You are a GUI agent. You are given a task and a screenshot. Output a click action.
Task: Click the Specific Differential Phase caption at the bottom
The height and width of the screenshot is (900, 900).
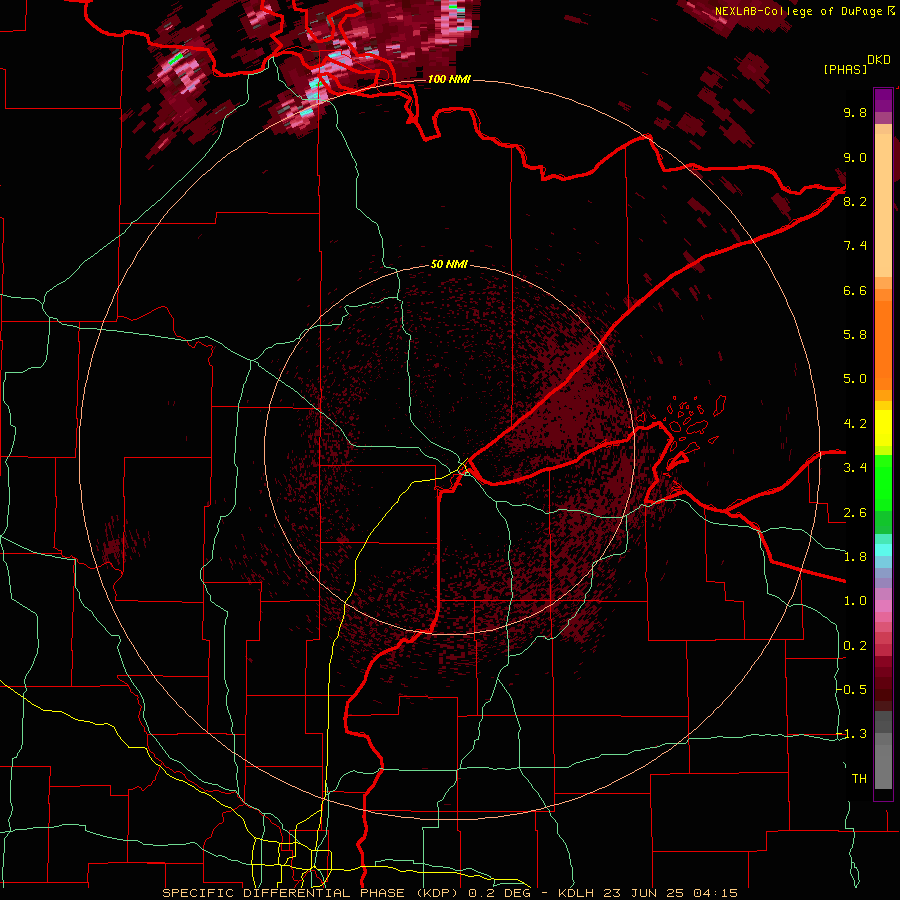pos(449,893)
